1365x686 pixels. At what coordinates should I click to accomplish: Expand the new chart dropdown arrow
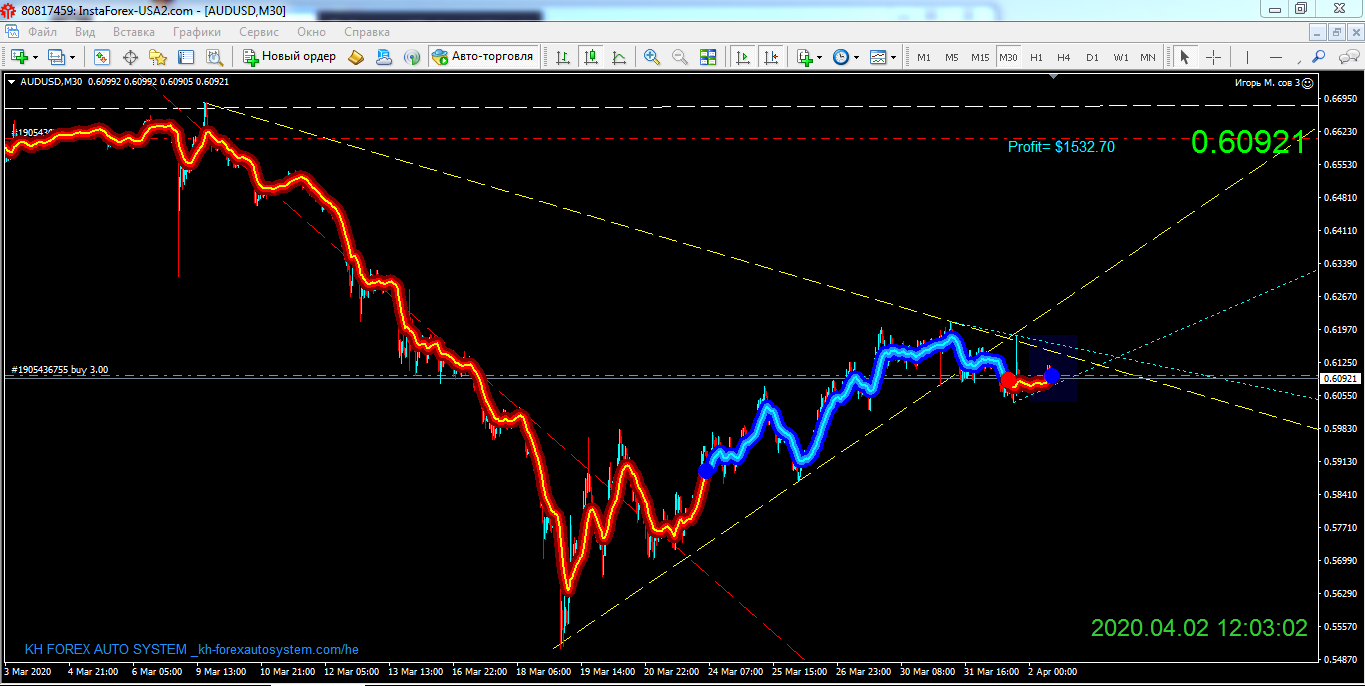[35, 57]
